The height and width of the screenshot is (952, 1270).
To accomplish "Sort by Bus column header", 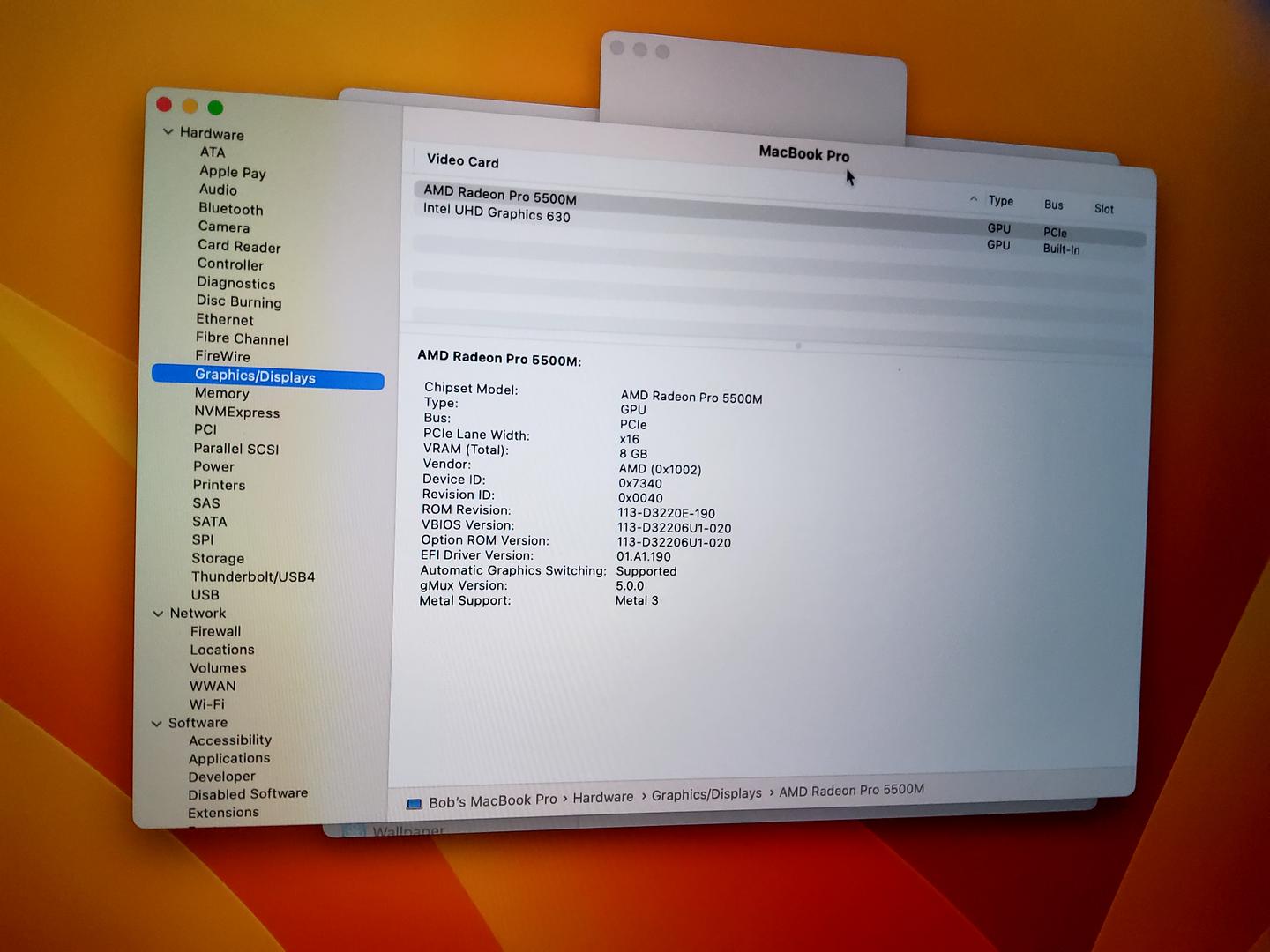I will (1054, 205).
